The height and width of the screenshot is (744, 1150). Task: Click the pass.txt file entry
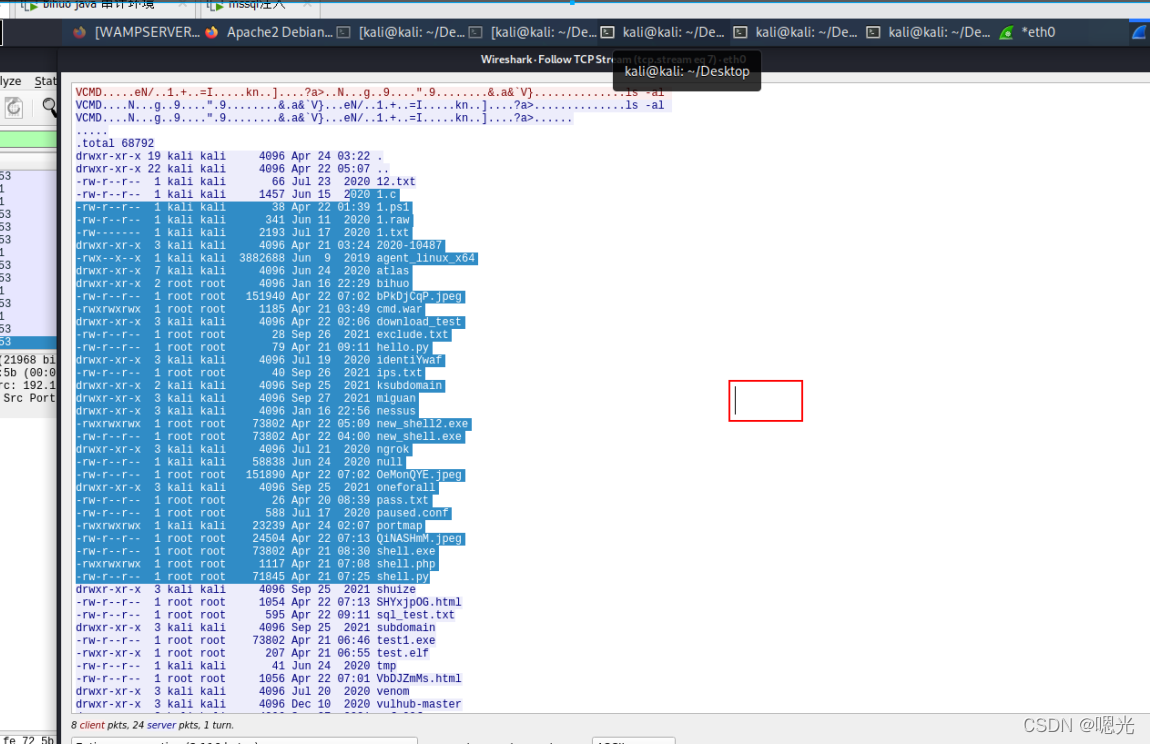coord(403,500)
